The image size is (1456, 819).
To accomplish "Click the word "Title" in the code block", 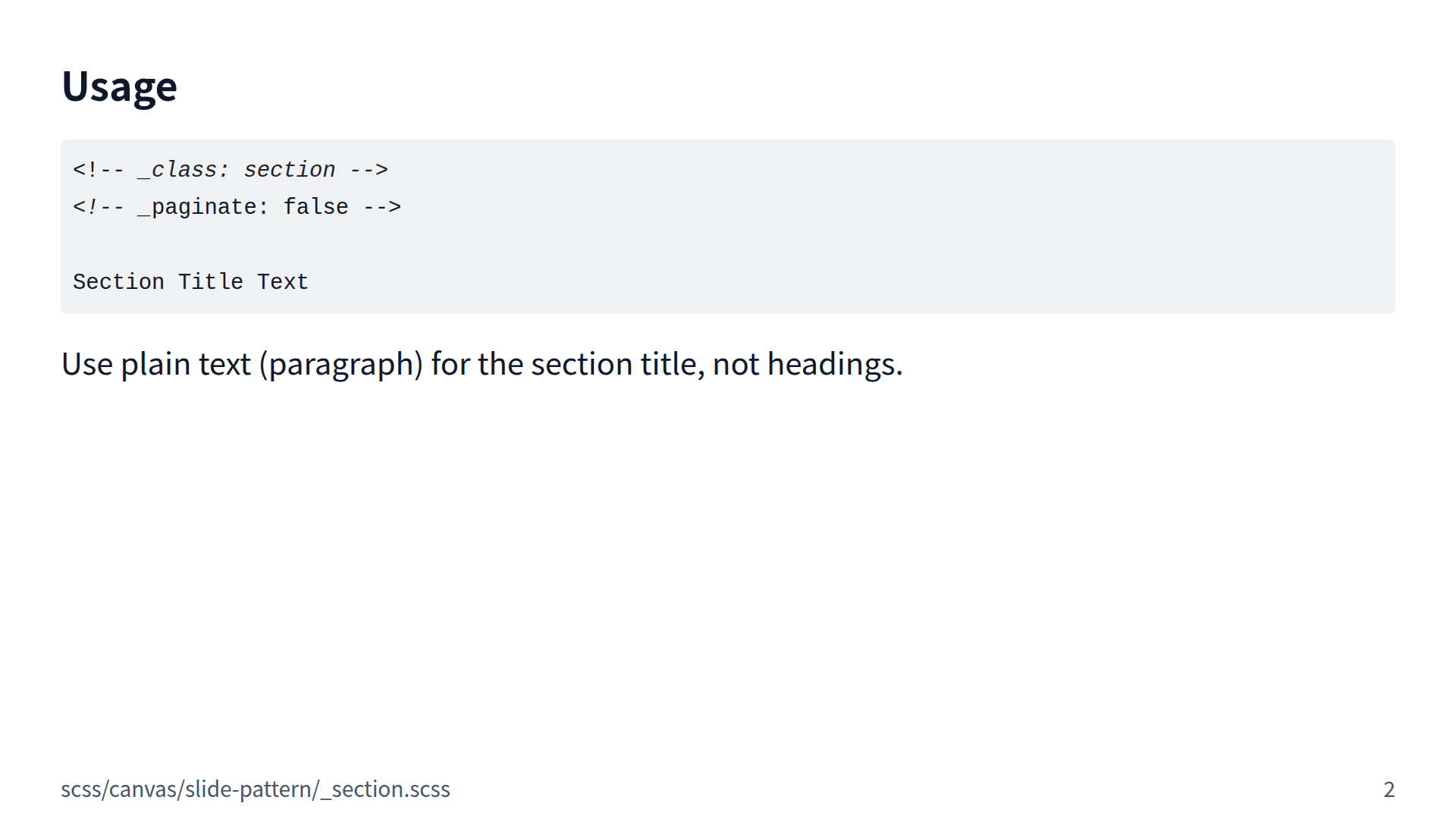I will coord(210,282).
